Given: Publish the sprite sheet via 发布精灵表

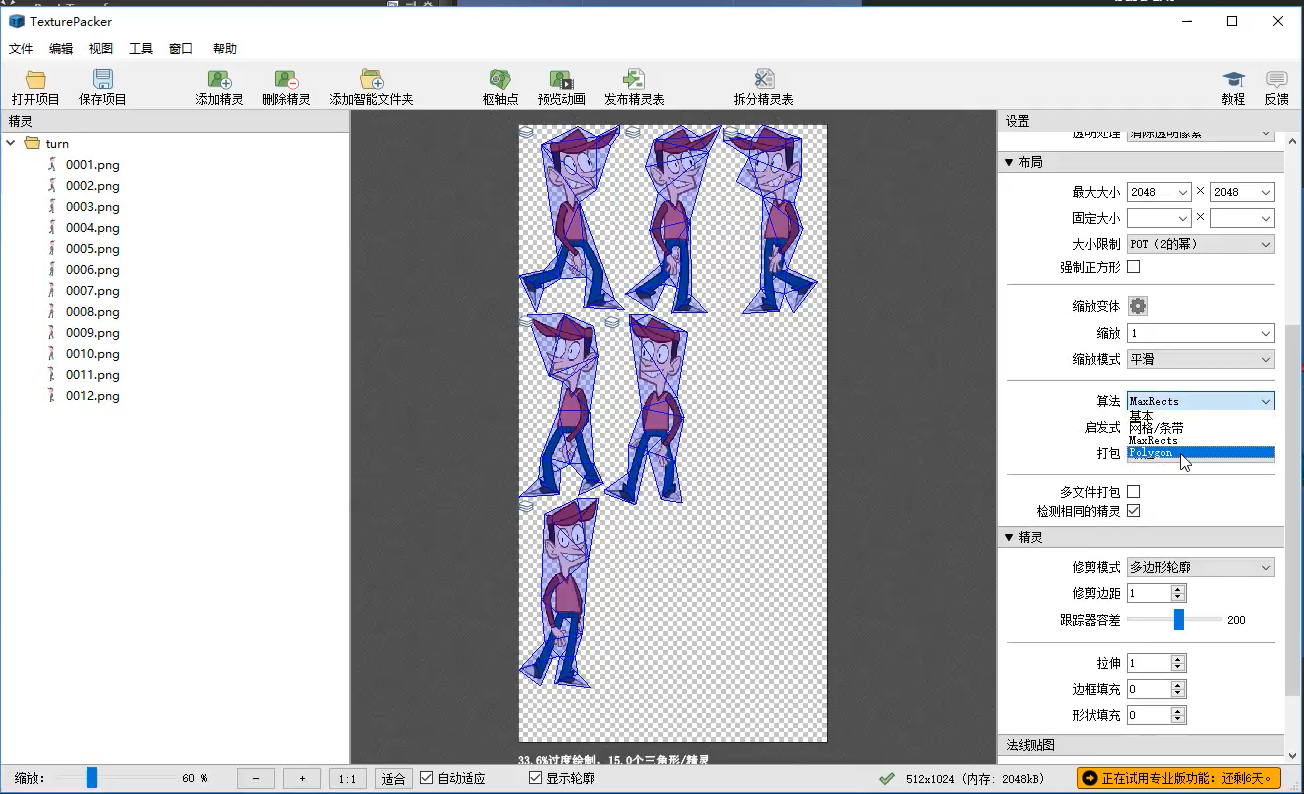Looking at the screenshot, I should point(632,85).
